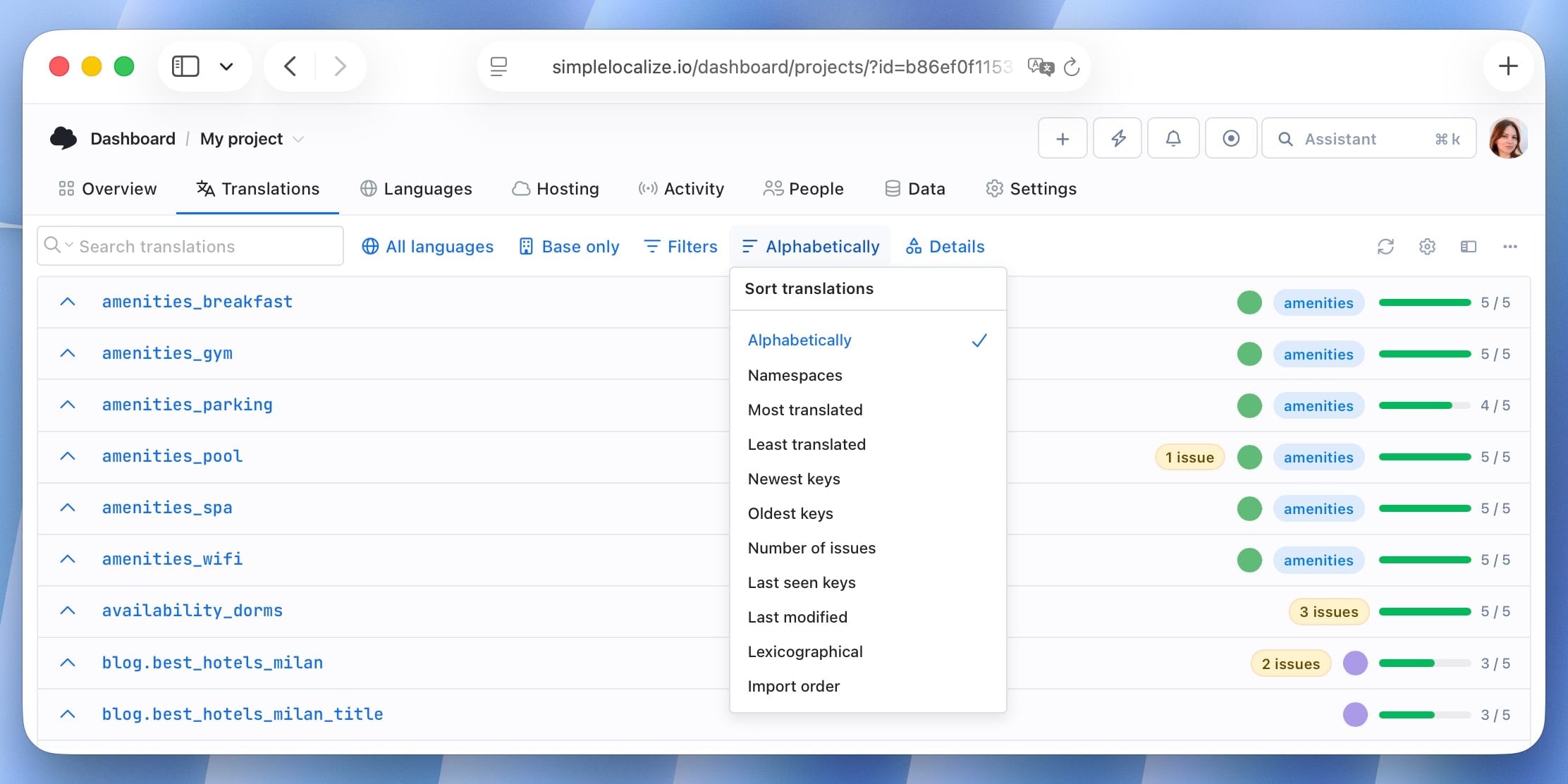The image size is (1568, 784).
Task: Select the checked Alphabetically option
Action: click(x=868, y=341)
